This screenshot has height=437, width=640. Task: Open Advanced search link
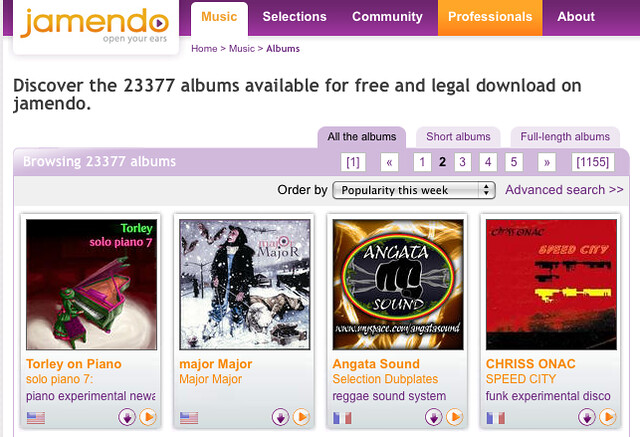pyautogui.click(x=564, y=190)
